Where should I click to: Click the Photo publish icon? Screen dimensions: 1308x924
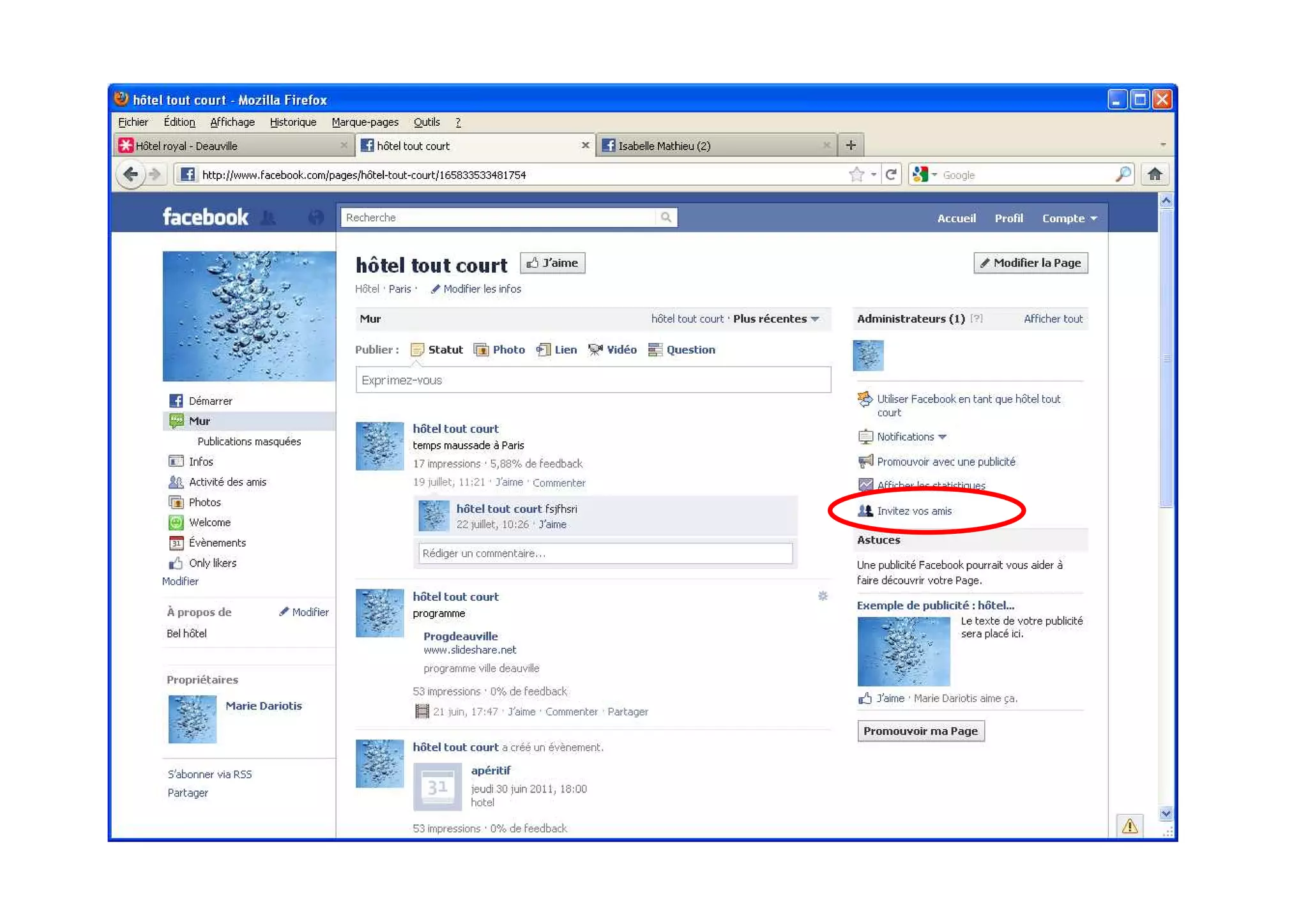point(481,349)
